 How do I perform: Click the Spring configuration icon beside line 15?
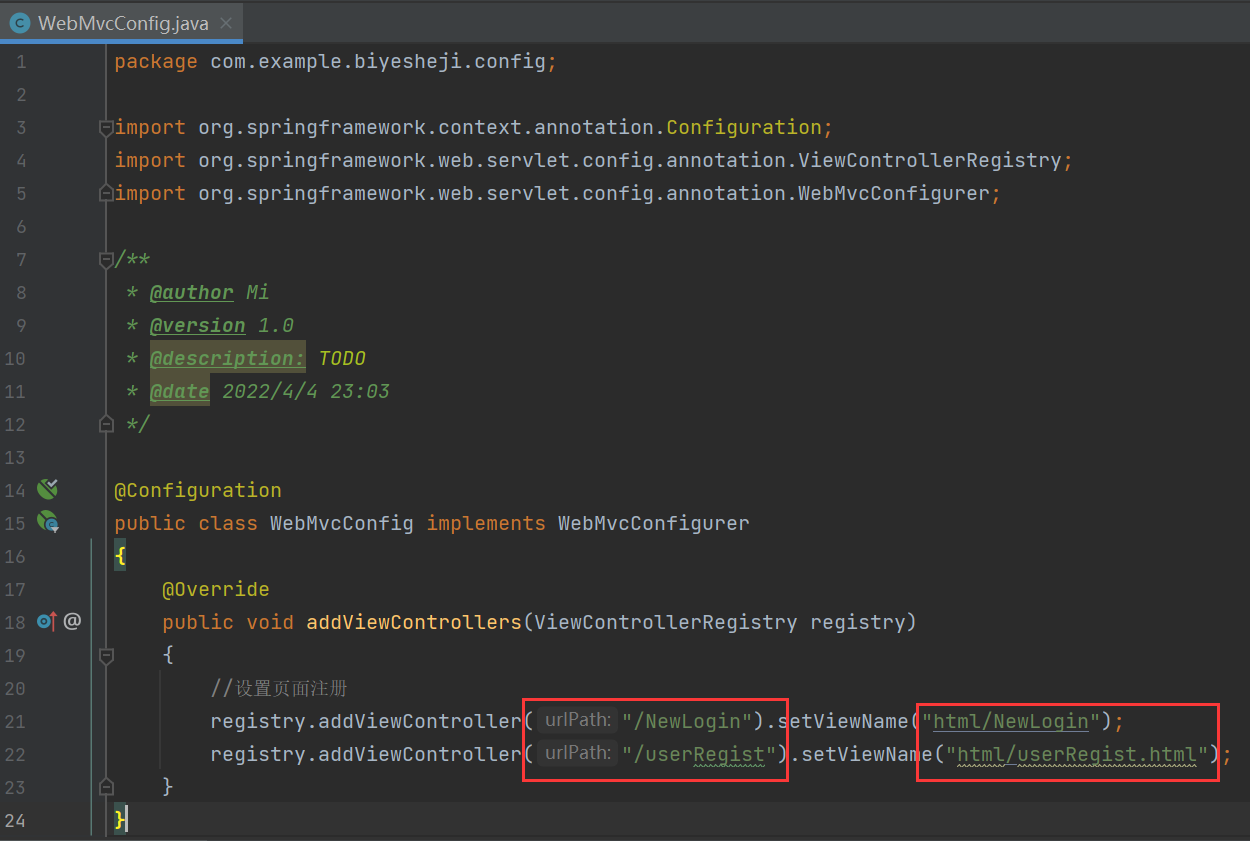pos(47,522)
